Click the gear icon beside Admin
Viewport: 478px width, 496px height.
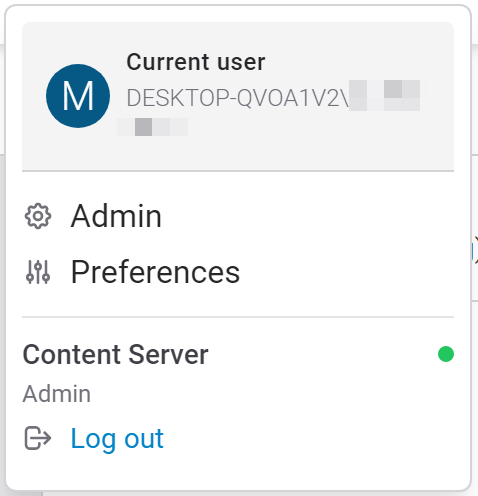tap(38, 216)
